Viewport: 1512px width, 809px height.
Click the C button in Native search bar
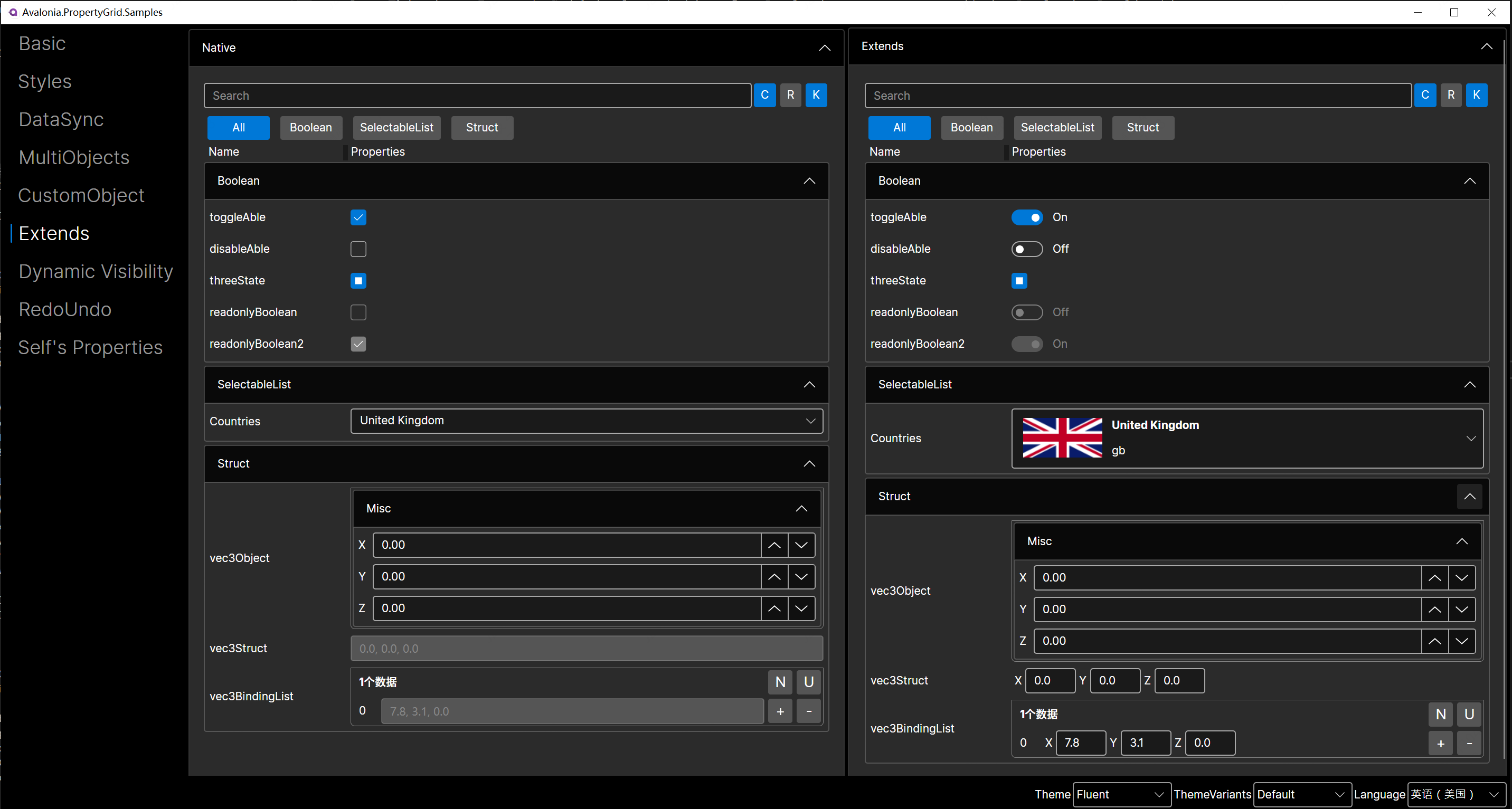(764, 95)
